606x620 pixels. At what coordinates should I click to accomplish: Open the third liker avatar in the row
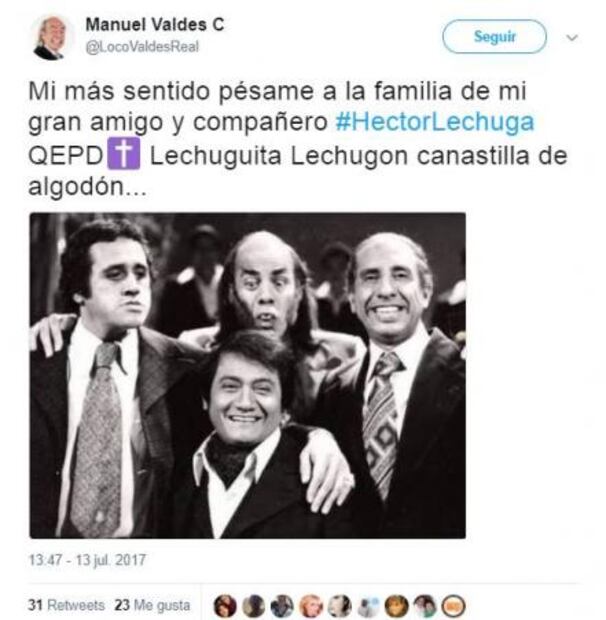tap(282, 606)
